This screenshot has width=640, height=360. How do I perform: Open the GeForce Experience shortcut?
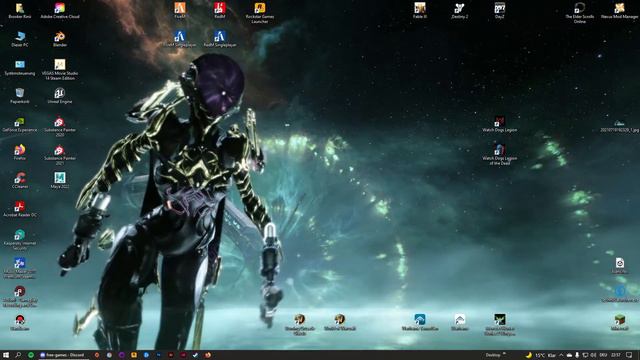pyautogui.click(x=20, y=124)
